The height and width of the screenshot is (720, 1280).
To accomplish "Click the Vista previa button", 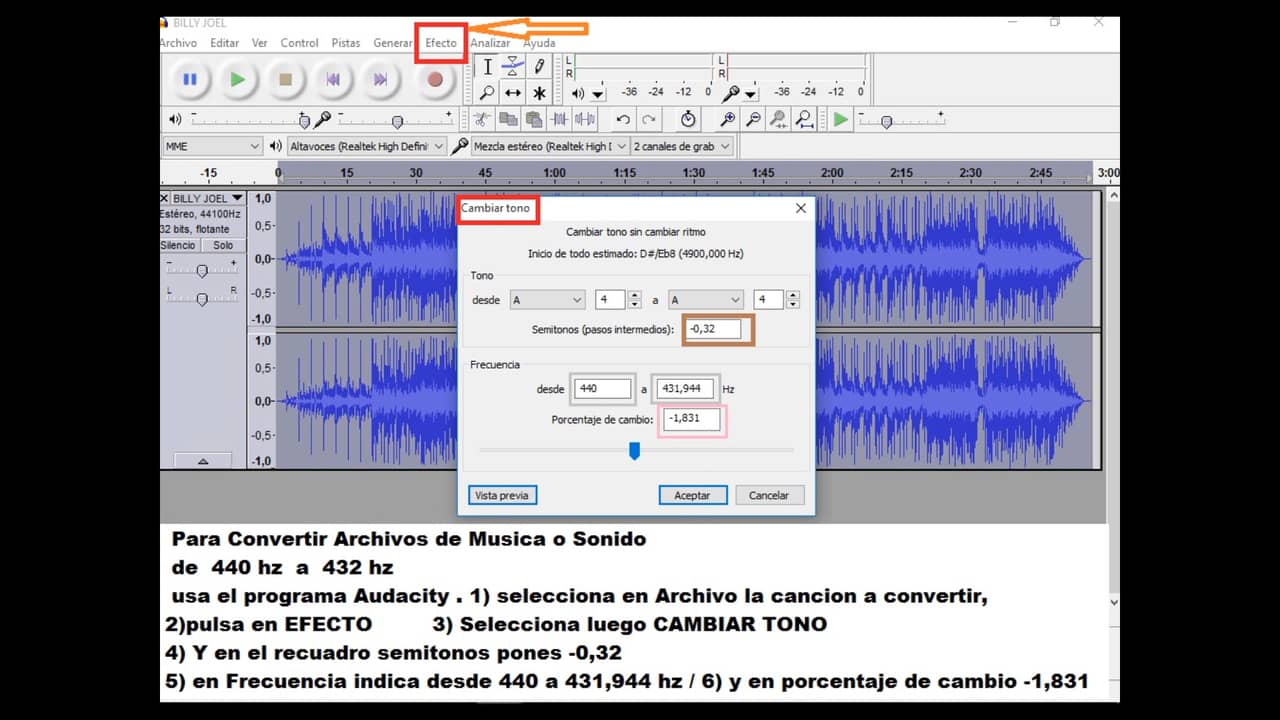I will tap(503, 495).
